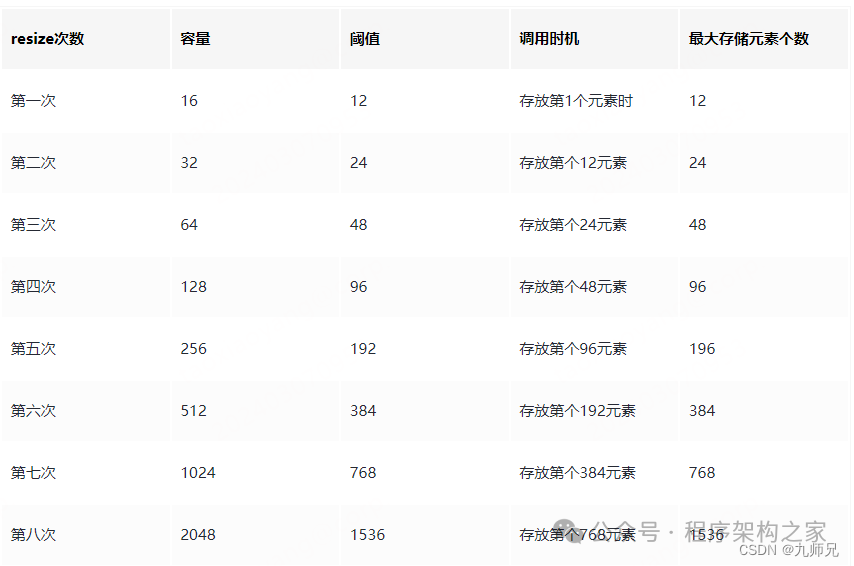
Task: Select the '第七次' row label
Action: [33, 473]
